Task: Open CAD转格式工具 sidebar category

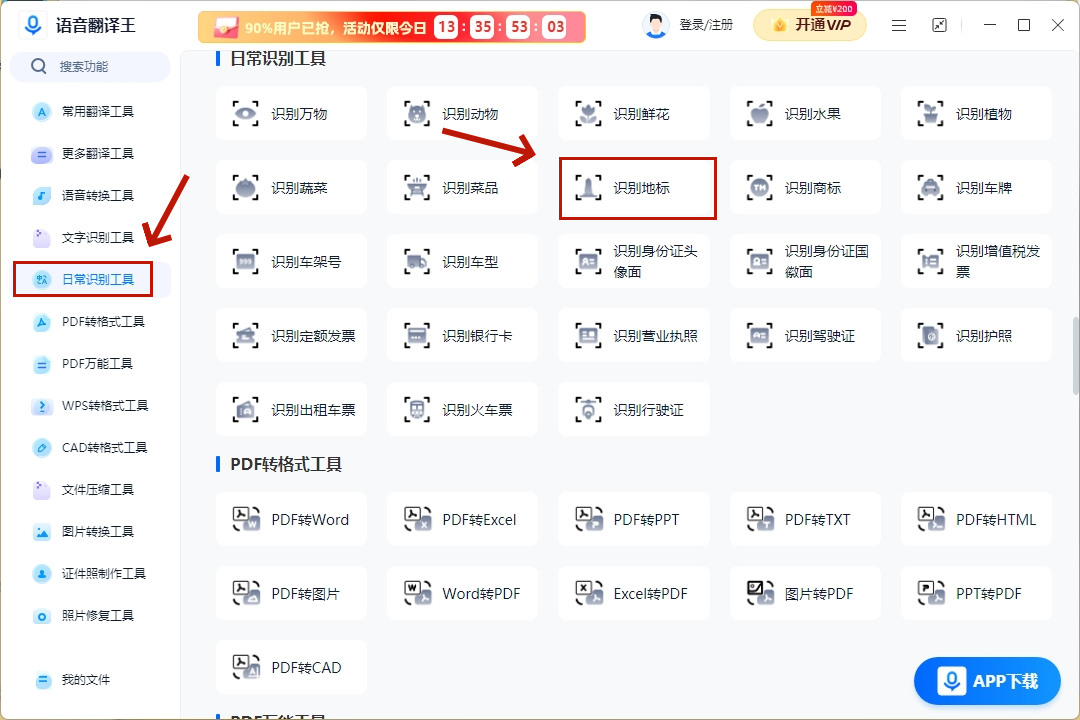Action: click(90, 448)
